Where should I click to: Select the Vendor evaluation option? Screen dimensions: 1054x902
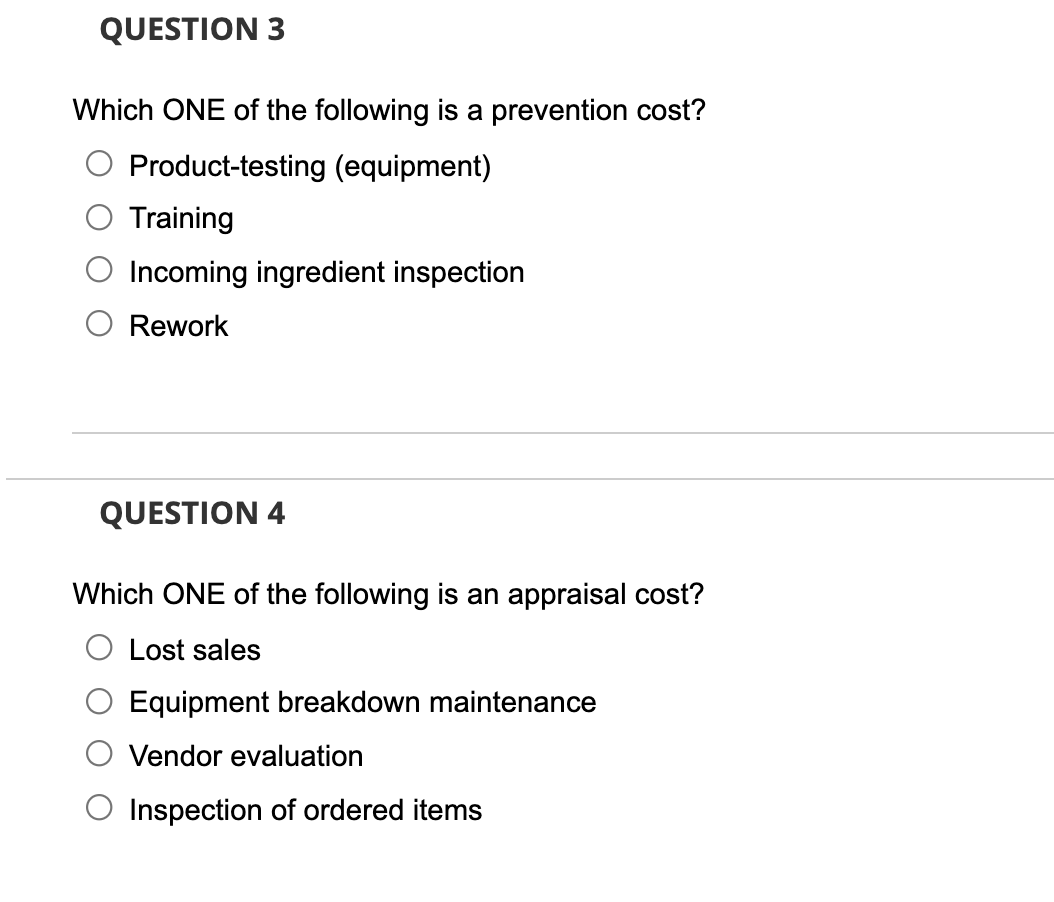[x=99, y=753]
